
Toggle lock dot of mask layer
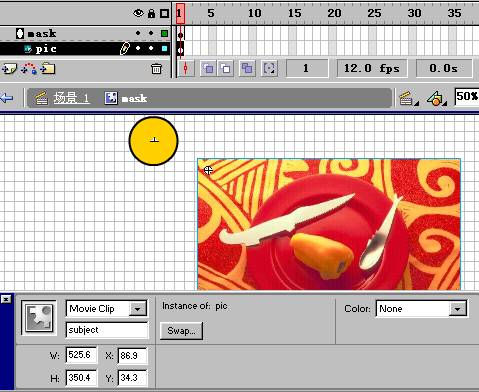151,33
